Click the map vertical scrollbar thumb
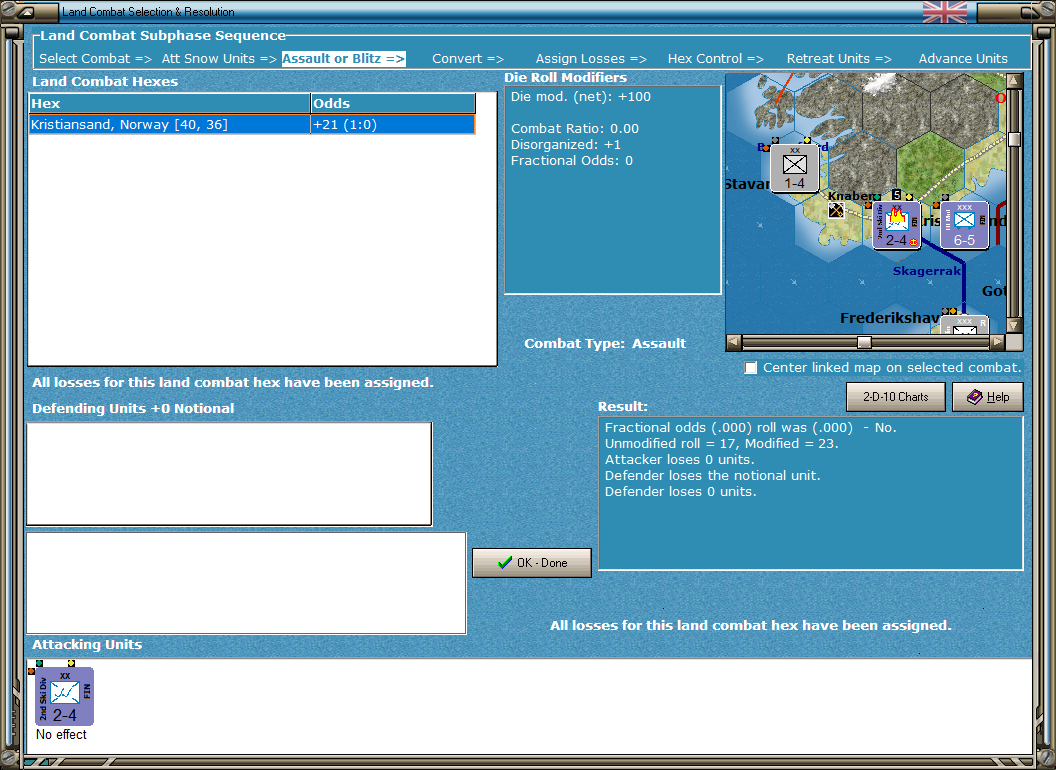1056x770 pixels. point(1014,139)
